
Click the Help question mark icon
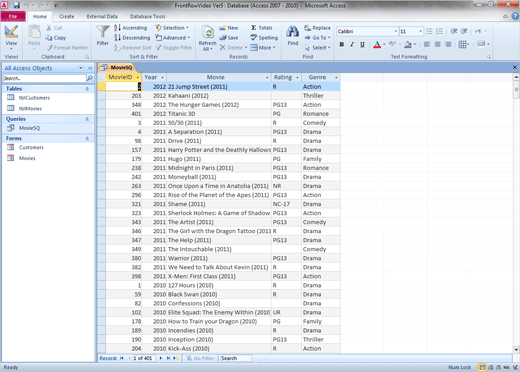click(x=515, y=16)
